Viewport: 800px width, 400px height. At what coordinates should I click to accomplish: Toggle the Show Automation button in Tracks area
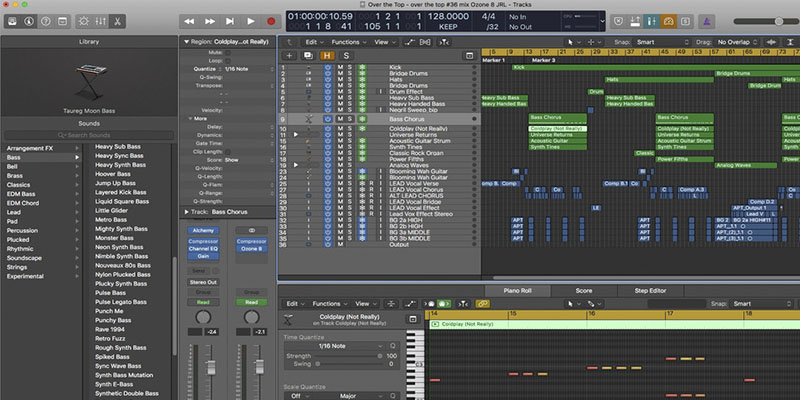click(x=410, y=42)
